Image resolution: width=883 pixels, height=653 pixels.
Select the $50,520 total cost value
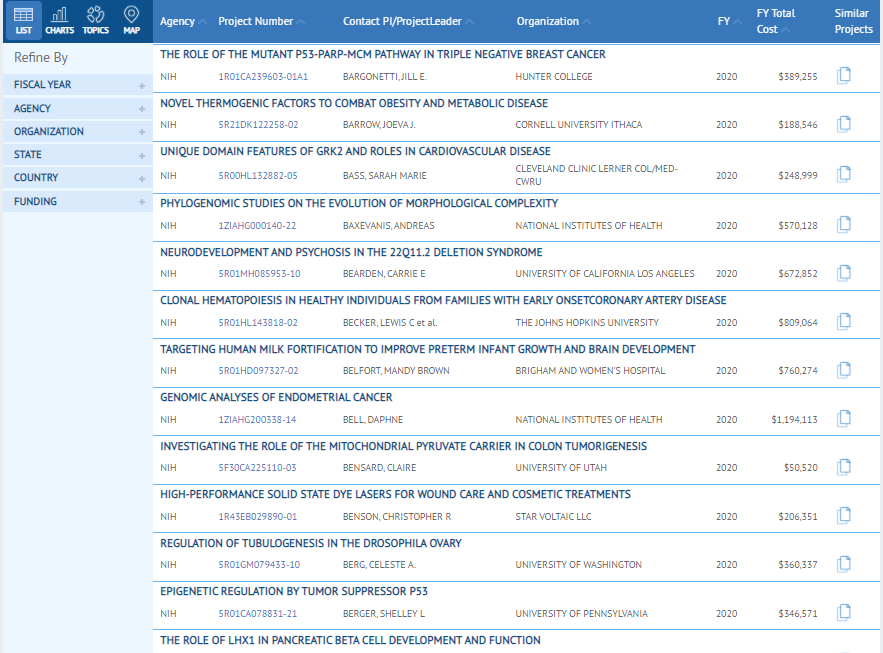click(800, 468)
